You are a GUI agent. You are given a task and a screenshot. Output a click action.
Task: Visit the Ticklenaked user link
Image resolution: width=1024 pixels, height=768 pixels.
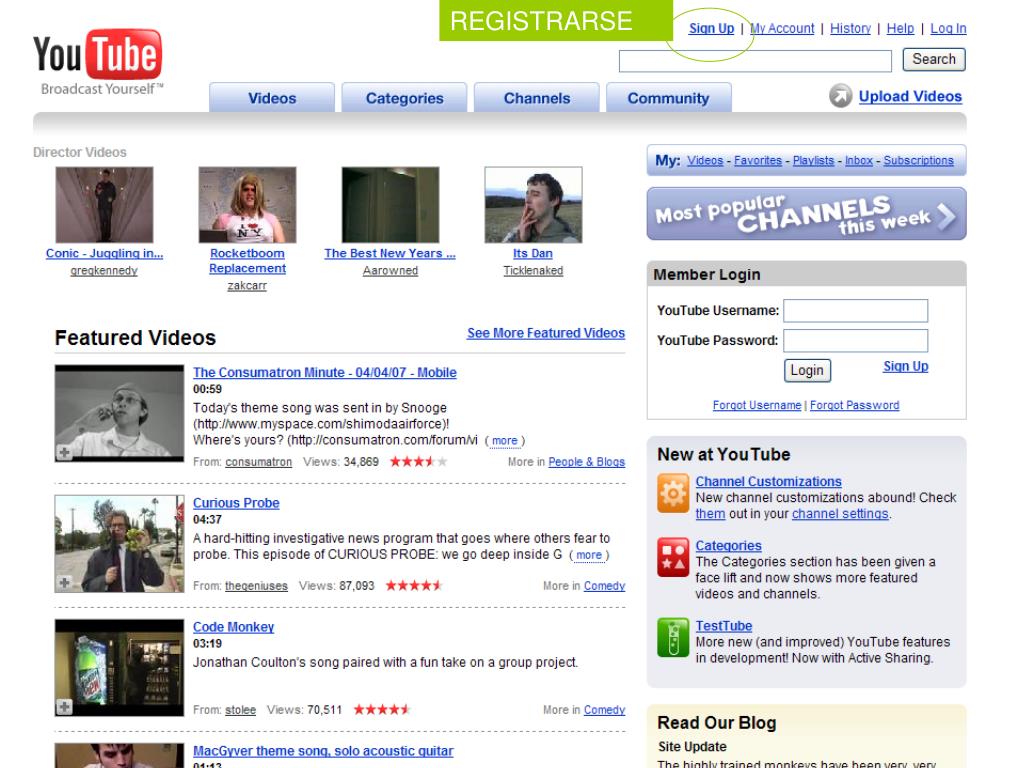point(533,270)
